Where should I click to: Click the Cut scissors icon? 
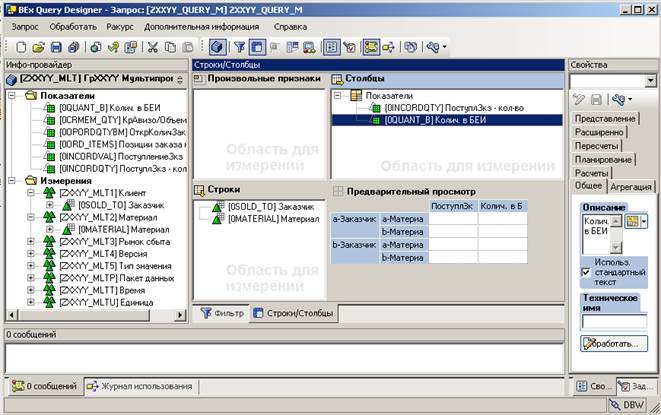(x=152, y=47)
